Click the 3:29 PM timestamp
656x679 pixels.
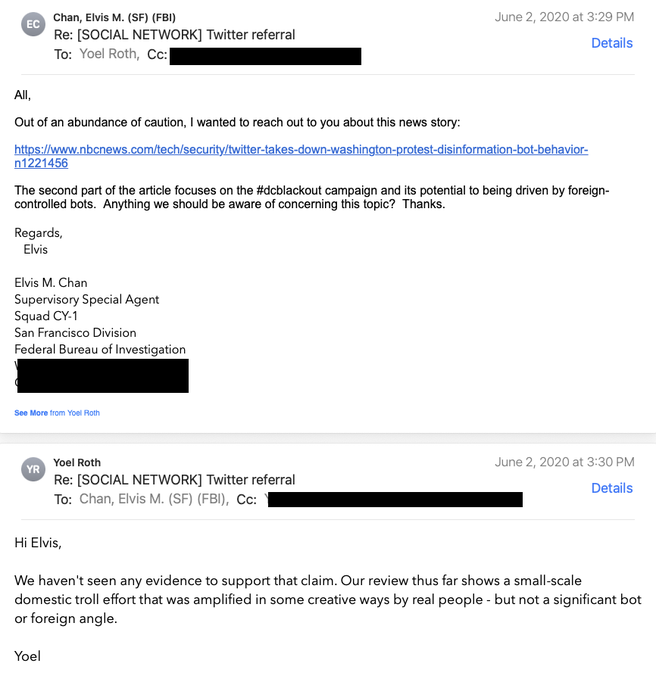tap(564, 17)
